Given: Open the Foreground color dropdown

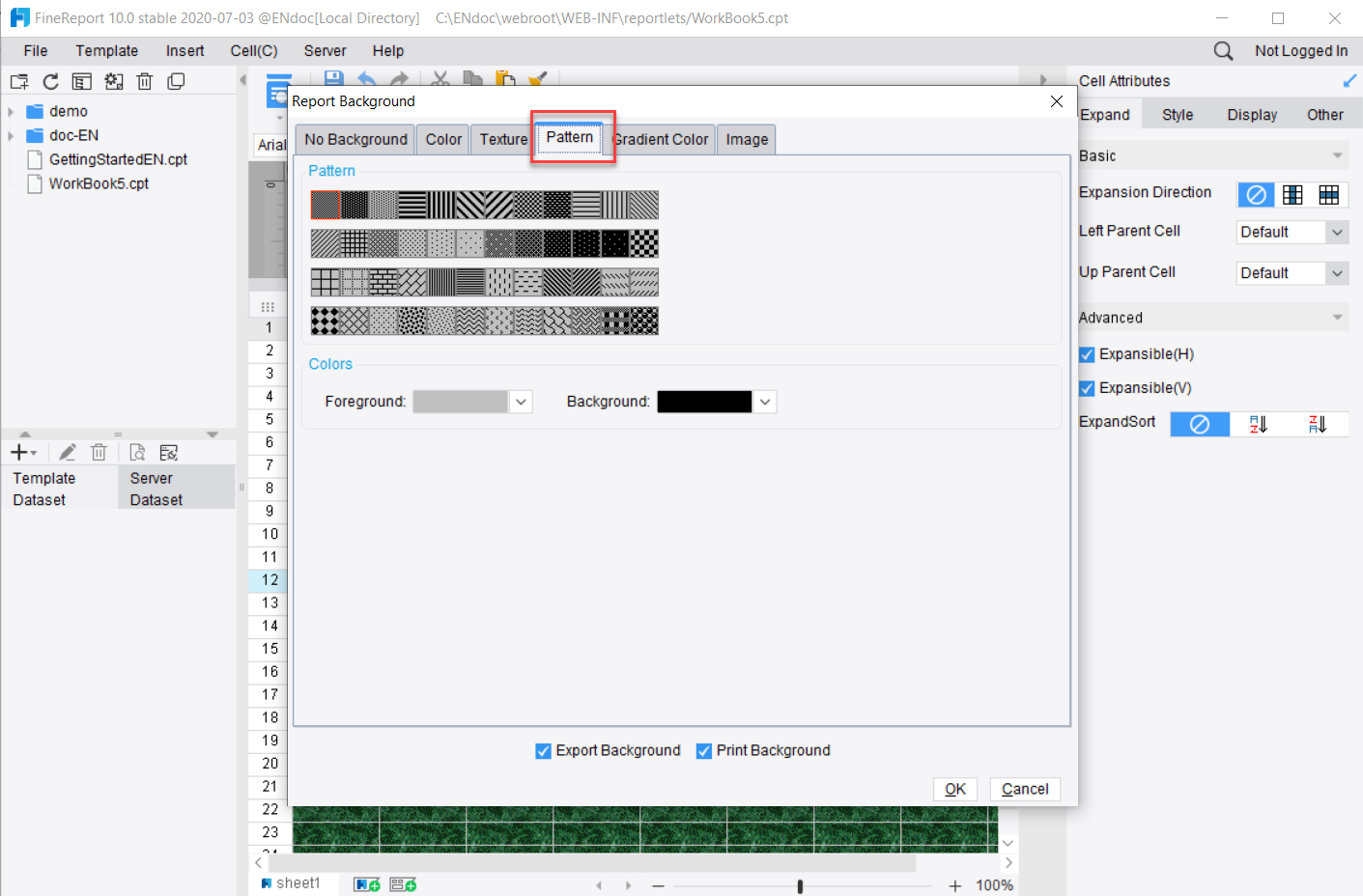Looking at the screenshot, I should click(521, 401).
